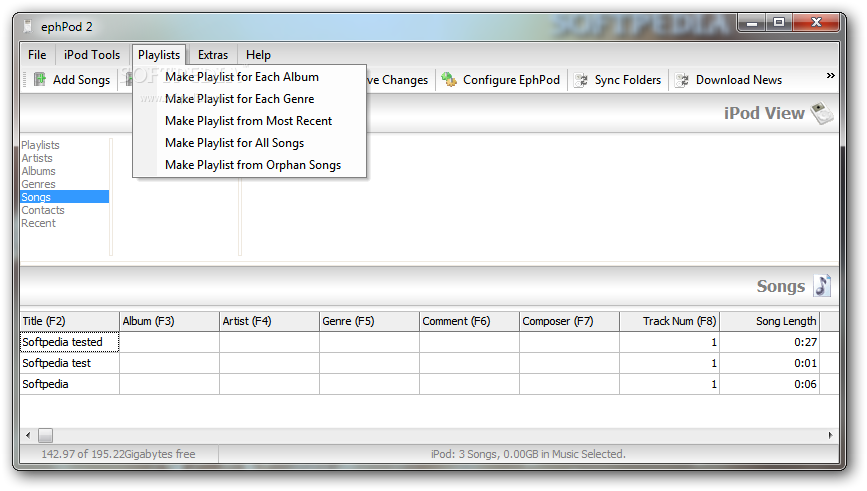Select Recent in the sidebar list

[x=38, y=223]
